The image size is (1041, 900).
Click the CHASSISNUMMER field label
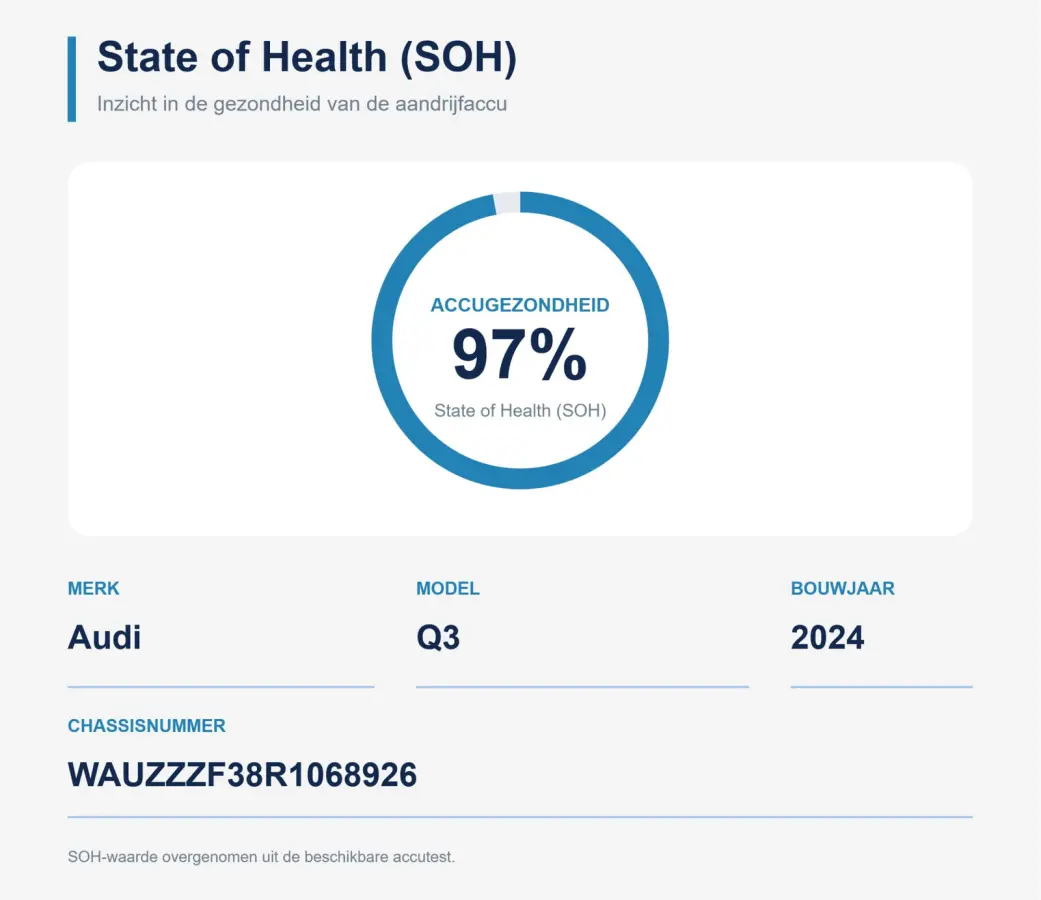pos(147,725)
